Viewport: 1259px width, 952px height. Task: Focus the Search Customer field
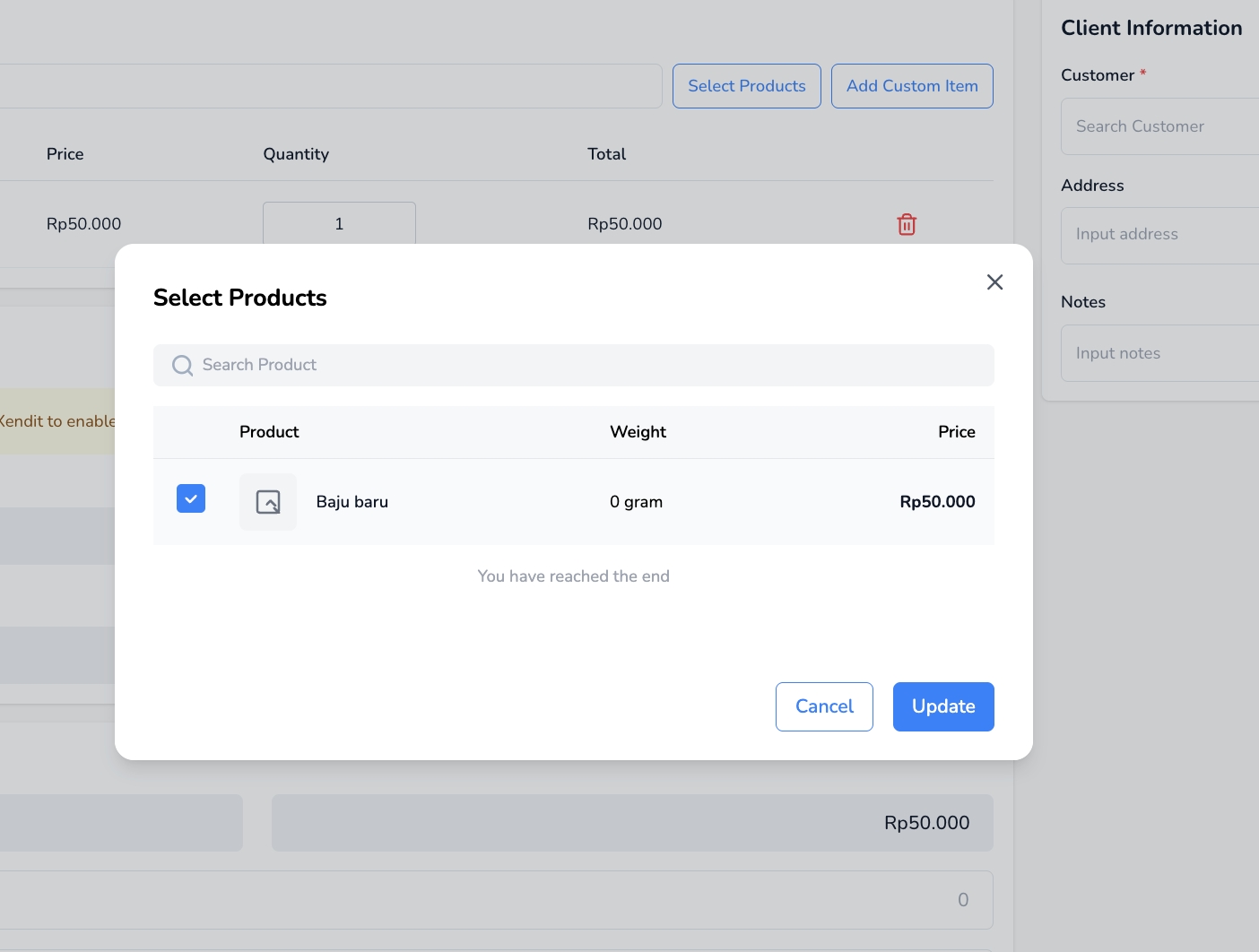click(1159, 126)
